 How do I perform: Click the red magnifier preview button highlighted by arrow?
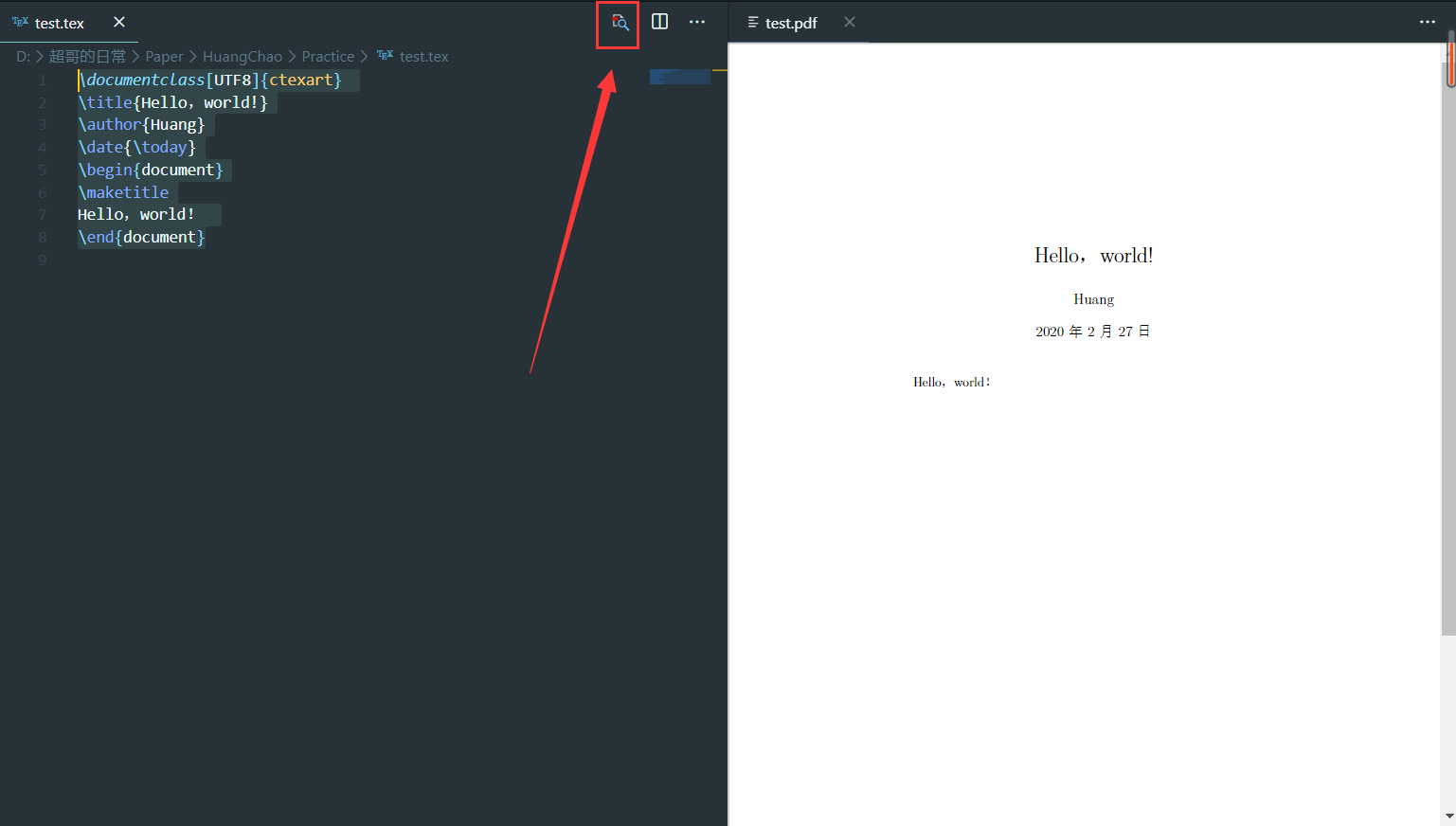[617, 22]
